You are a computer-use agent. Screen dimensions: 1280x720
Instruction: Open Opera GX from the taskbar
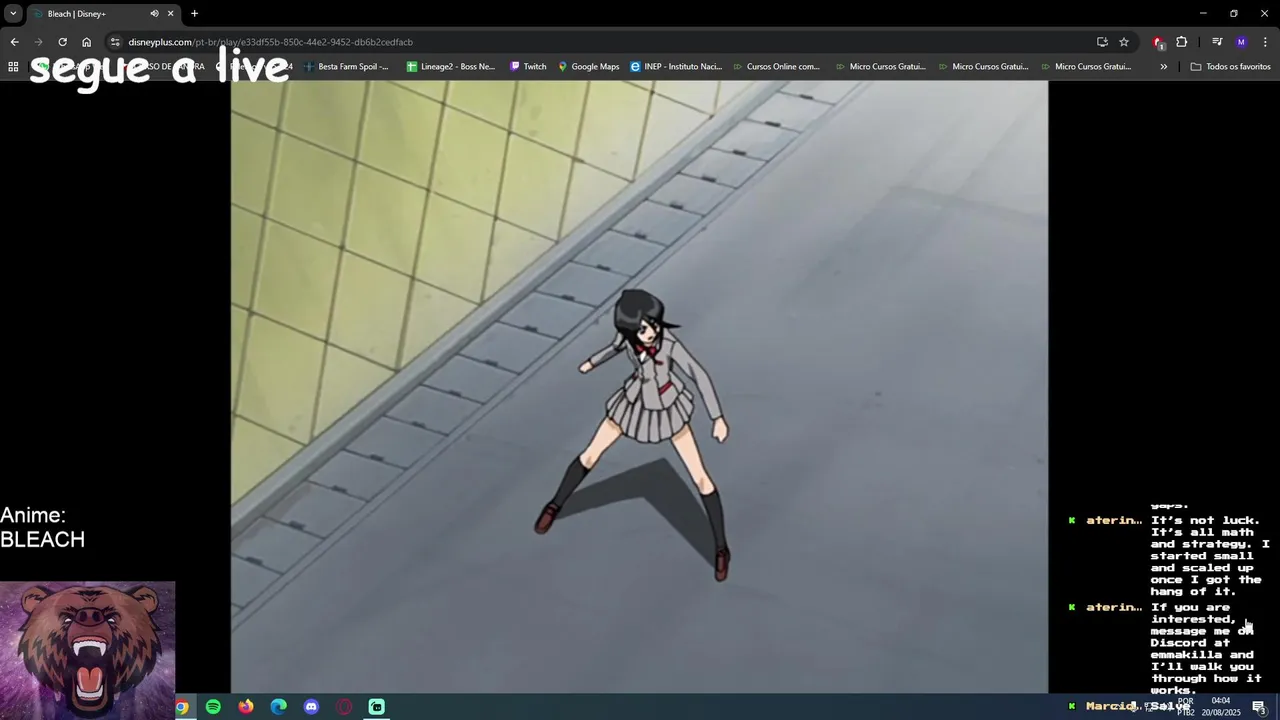pyautogui.click(x=344, y=707)
